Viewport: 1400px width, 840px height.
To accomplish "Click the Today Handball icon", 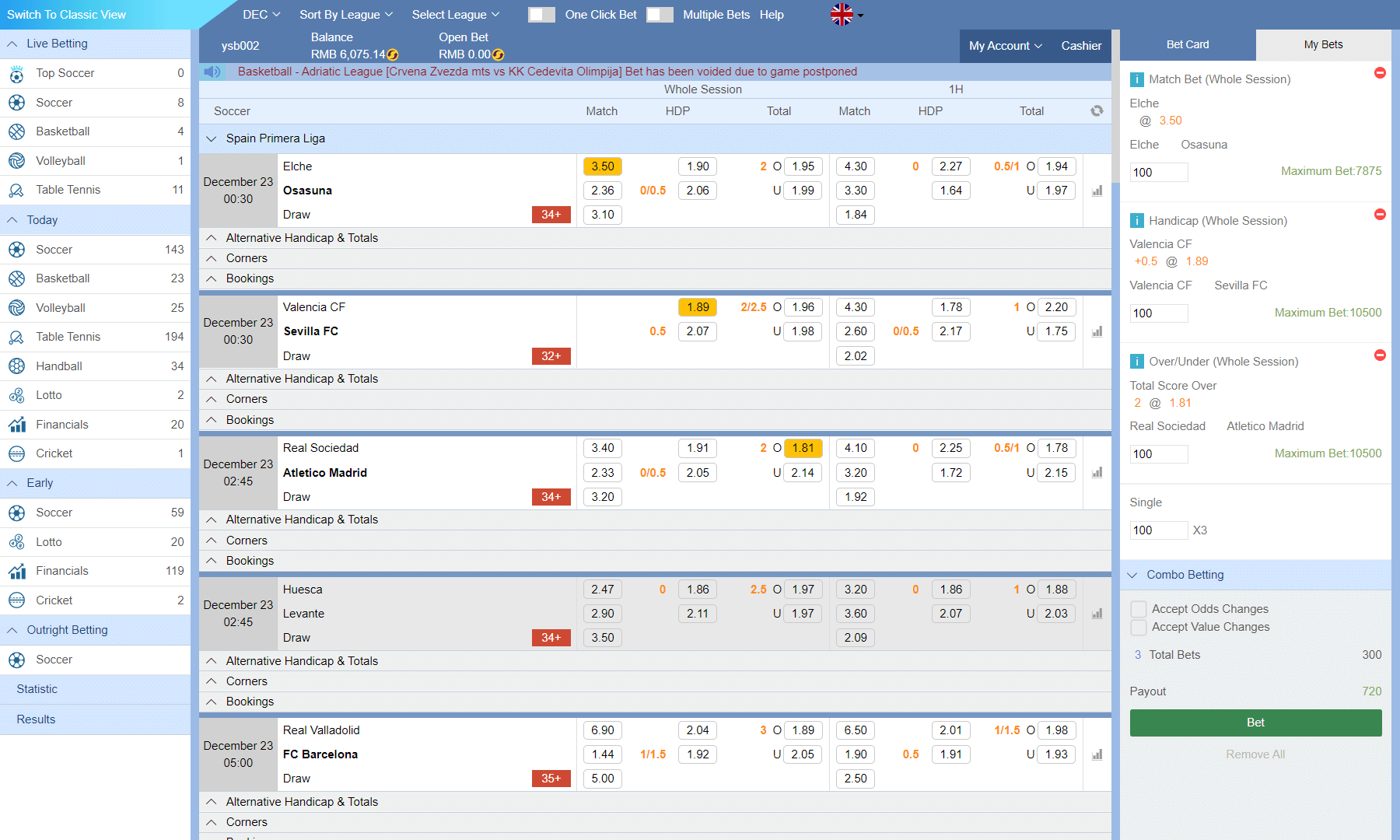I will pos(16,366).
